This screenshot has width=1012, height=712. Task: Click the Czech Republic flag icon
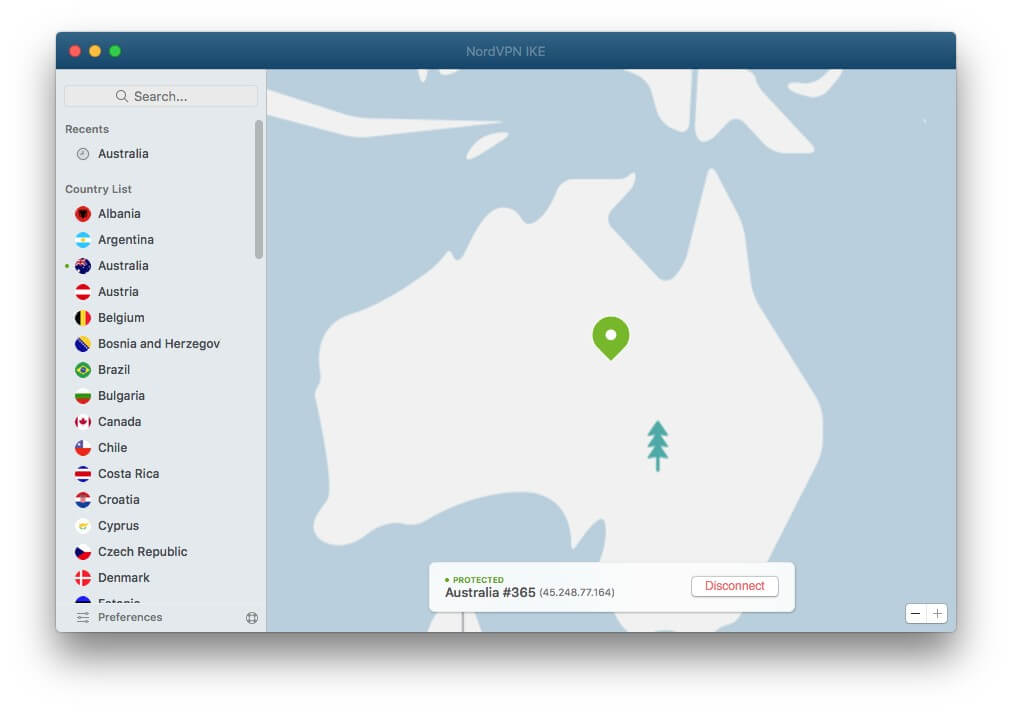click(83, 552)
